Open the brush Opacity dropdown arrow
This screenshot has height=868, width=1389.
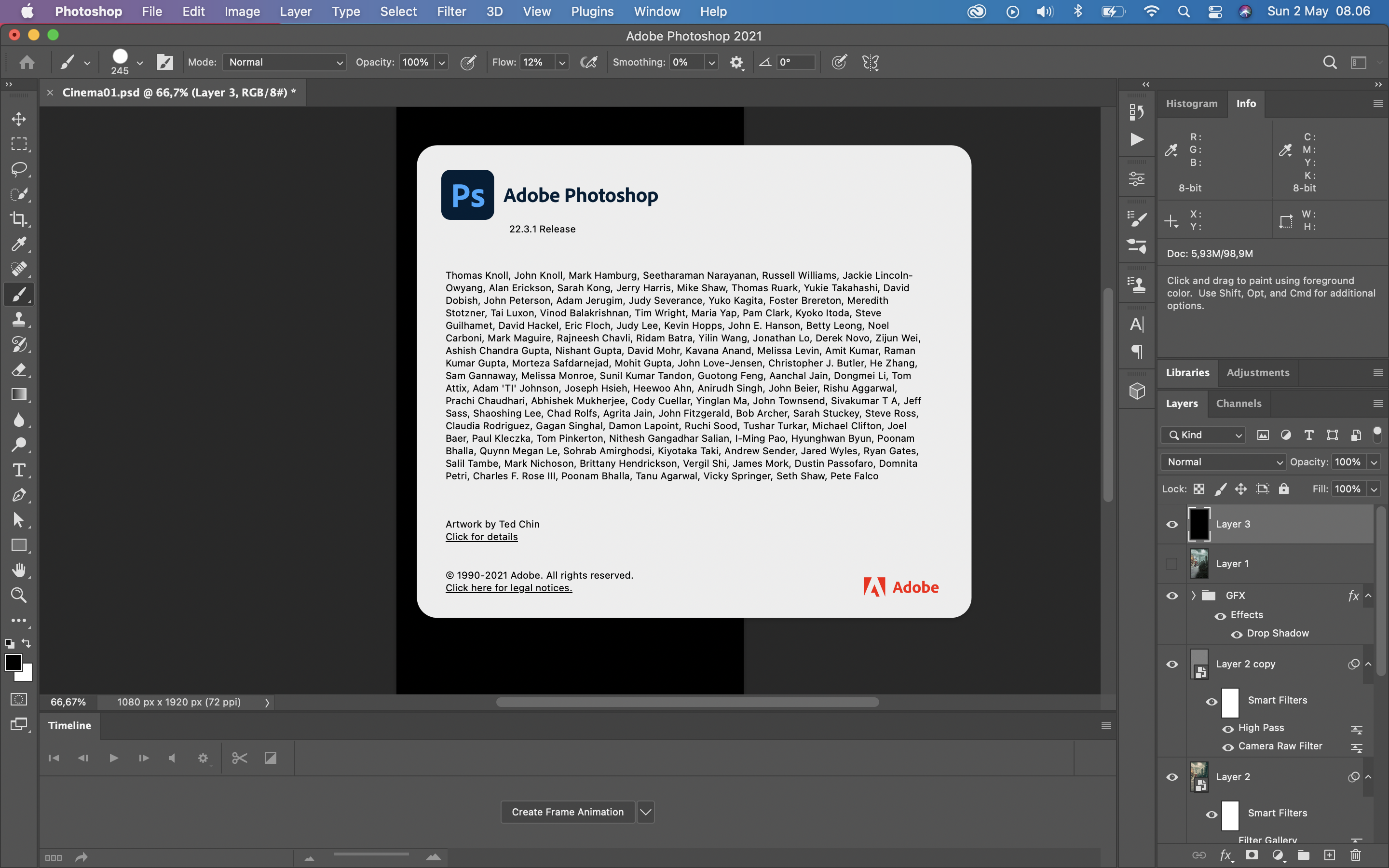[441, 62]
